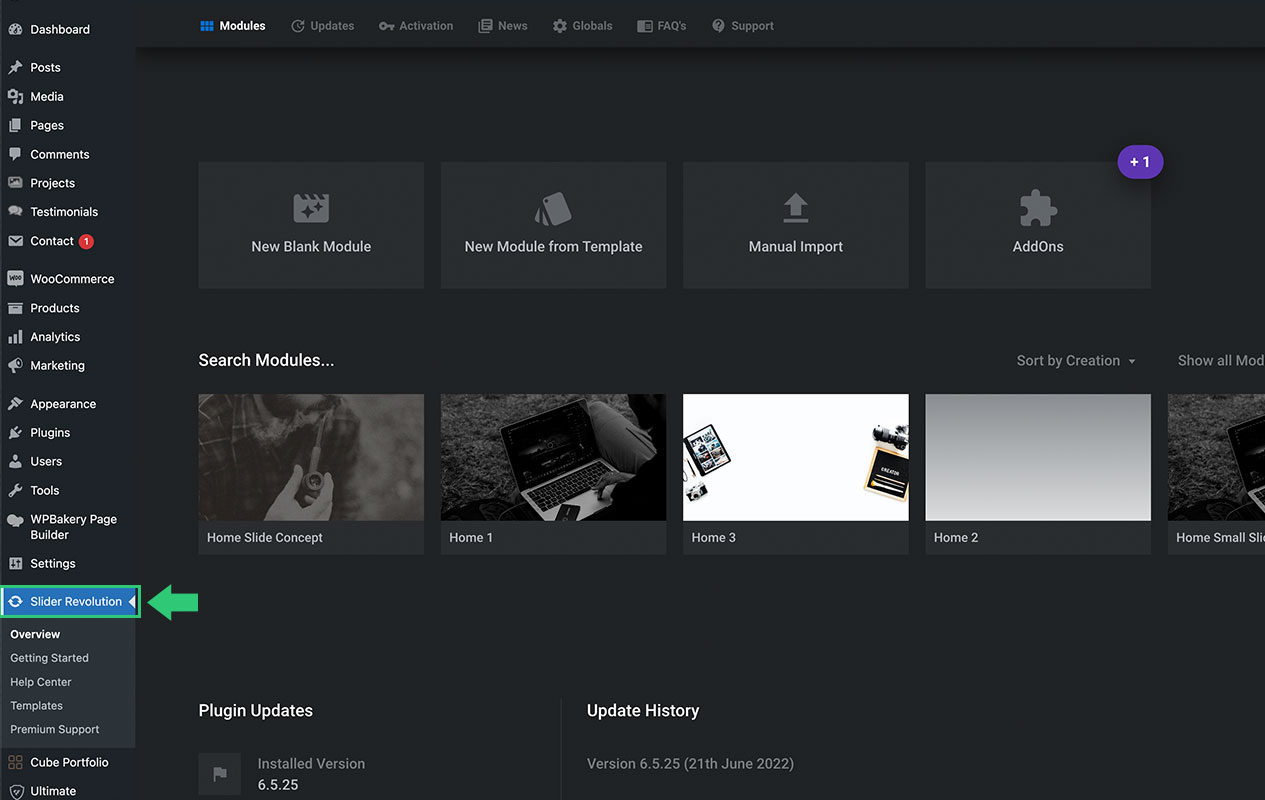Open the Premium Support submenu link
Image resolution: width=1265 pixels, height=800 pixels.
coord(54,730)
